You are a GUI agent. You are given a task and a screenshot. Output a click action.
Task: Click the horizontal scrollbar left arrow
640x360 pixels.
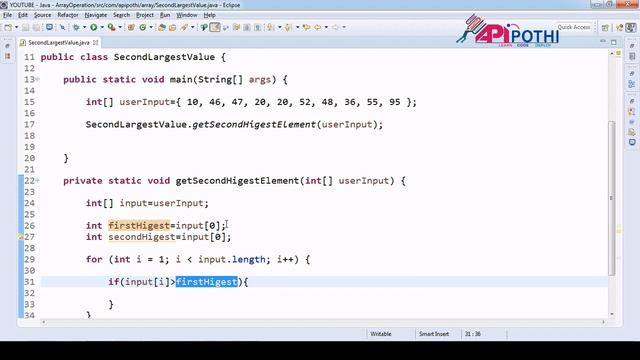point(44,322)
